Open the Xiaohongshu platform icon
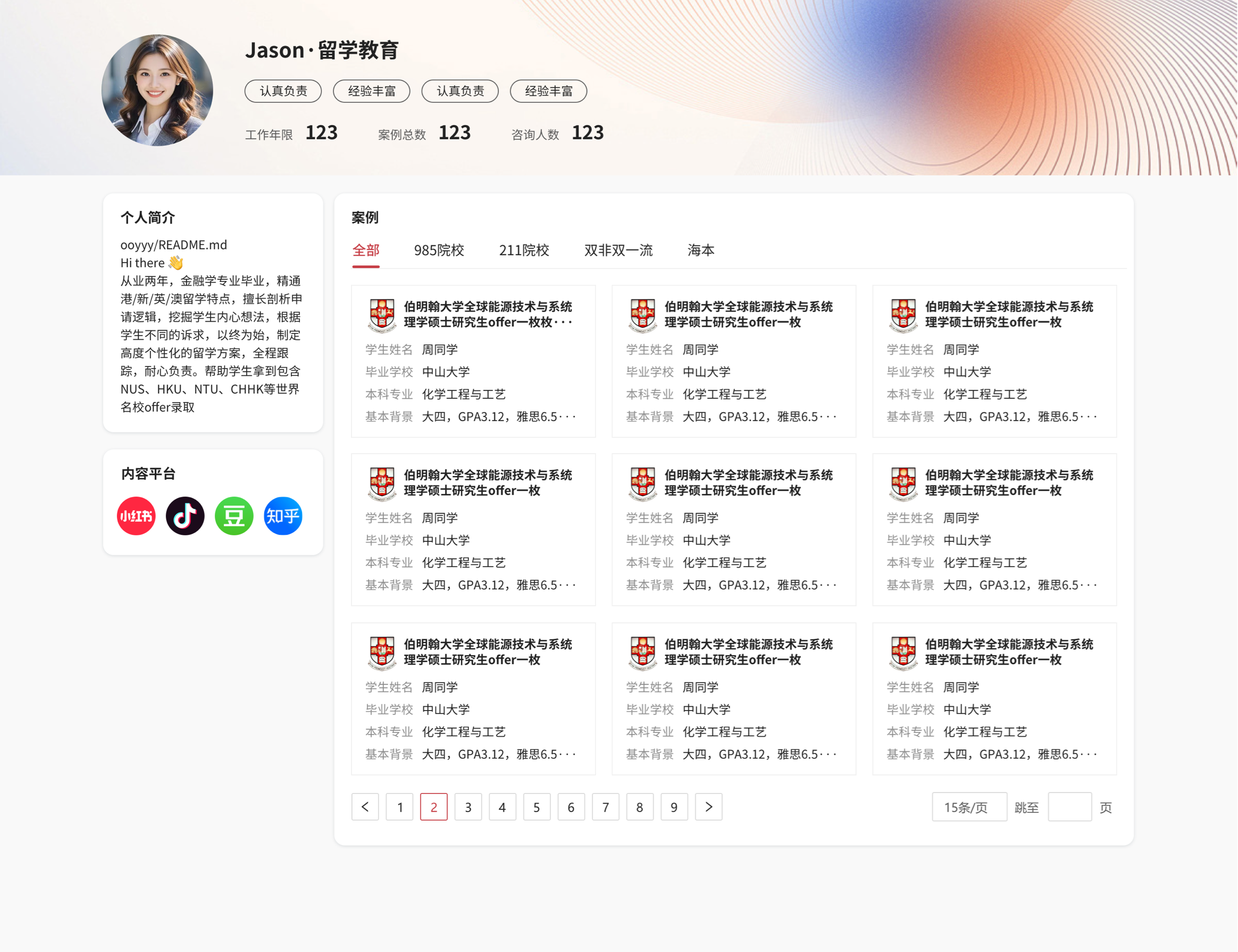1238x952 pixels. point(136,516)
